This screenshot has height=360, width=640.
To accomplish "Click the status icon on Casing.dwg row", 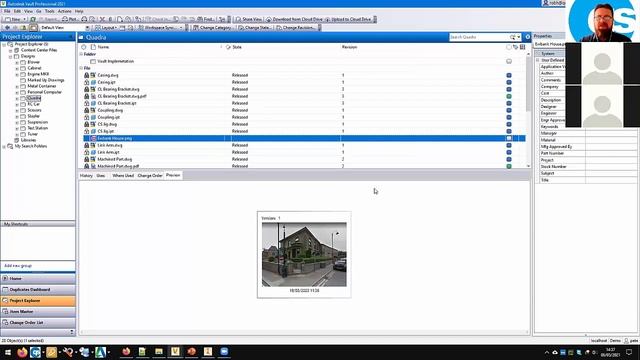I will click(509, 75).
